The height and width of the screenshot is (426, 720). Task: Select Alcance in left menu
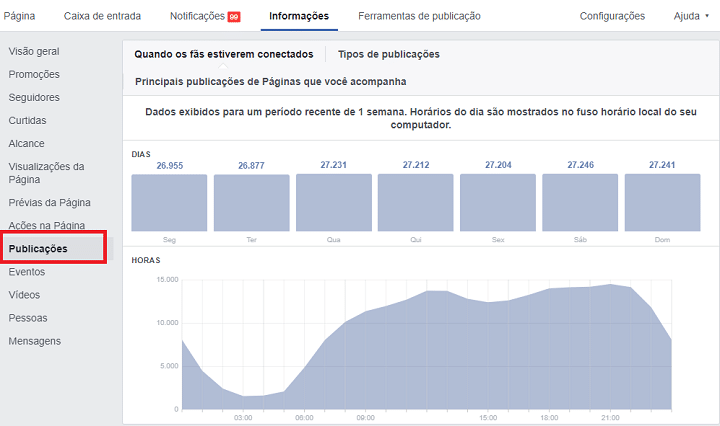(26, 143)
